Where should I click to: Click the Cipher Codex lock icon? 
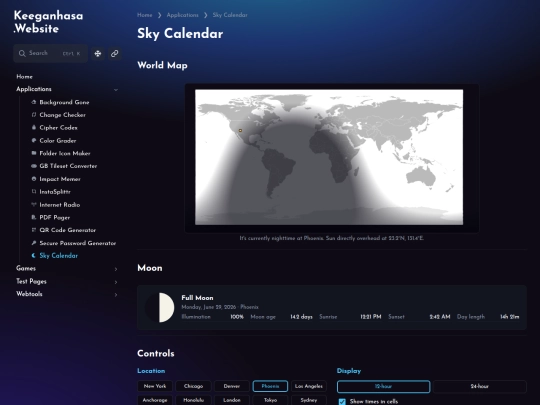pos(34,127)
